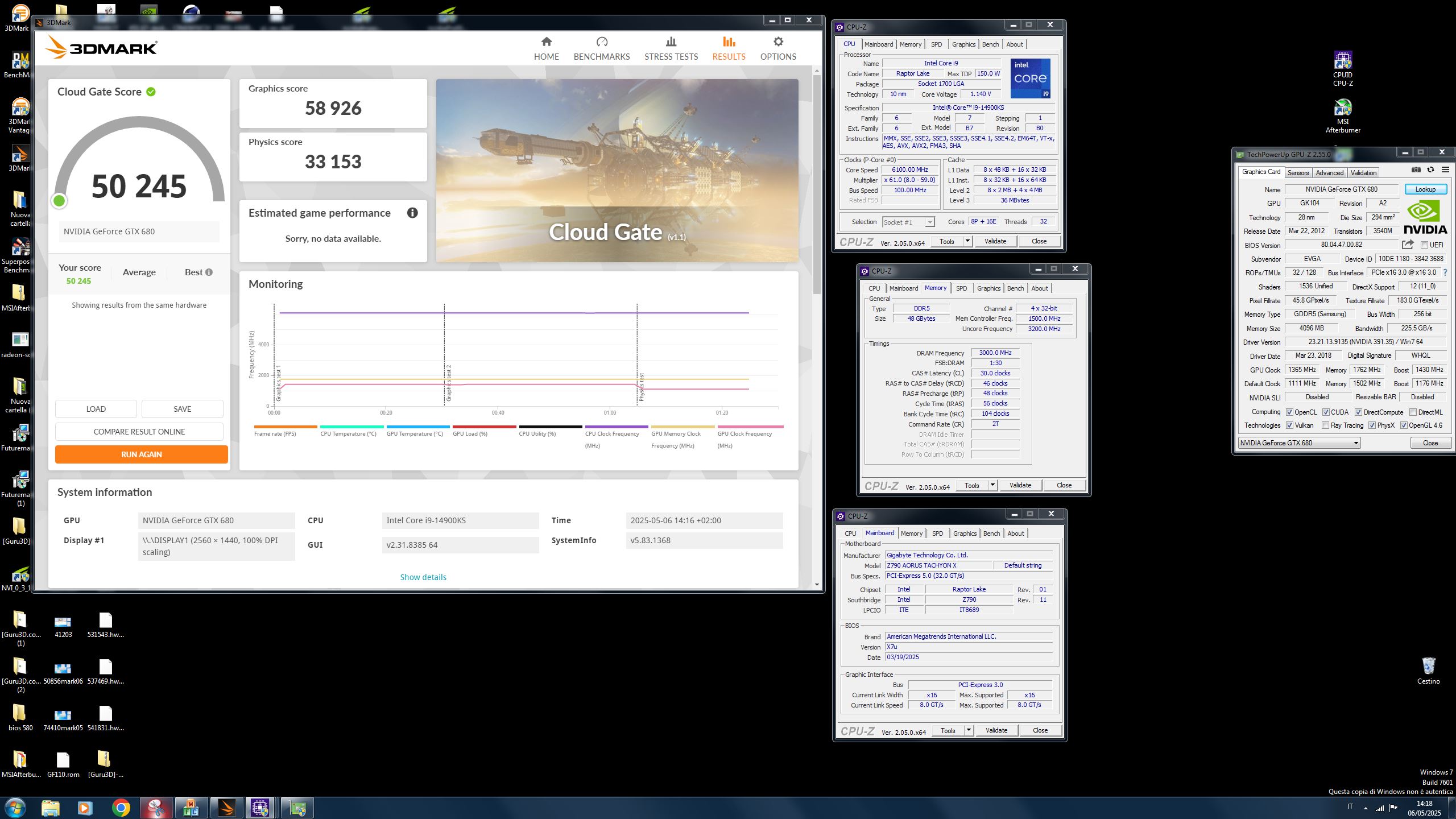Screen dimensions: 1456x819
Task: Click Validate in the Mainboard CPU-Z window
Action: (x=996, y=730)
